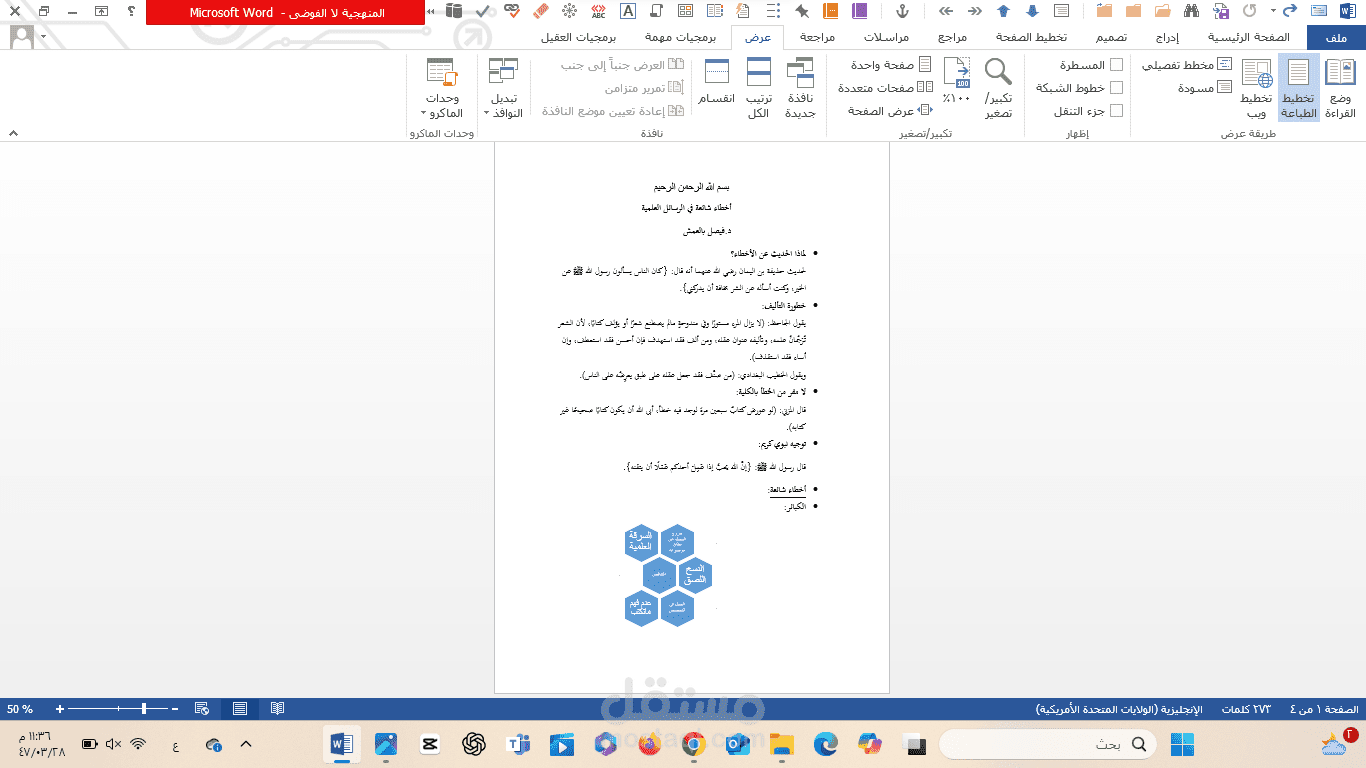The width and height of the screenshot is (1366, 768).
Task: Show hidden system tray icons chevron
Action: point(246,744)
